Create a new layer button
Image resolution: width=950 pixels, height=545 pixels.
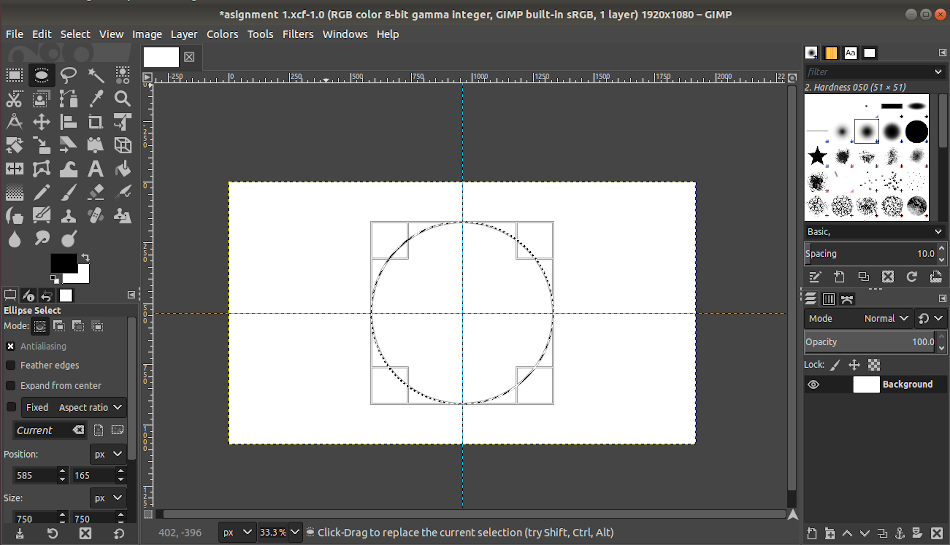812,533
